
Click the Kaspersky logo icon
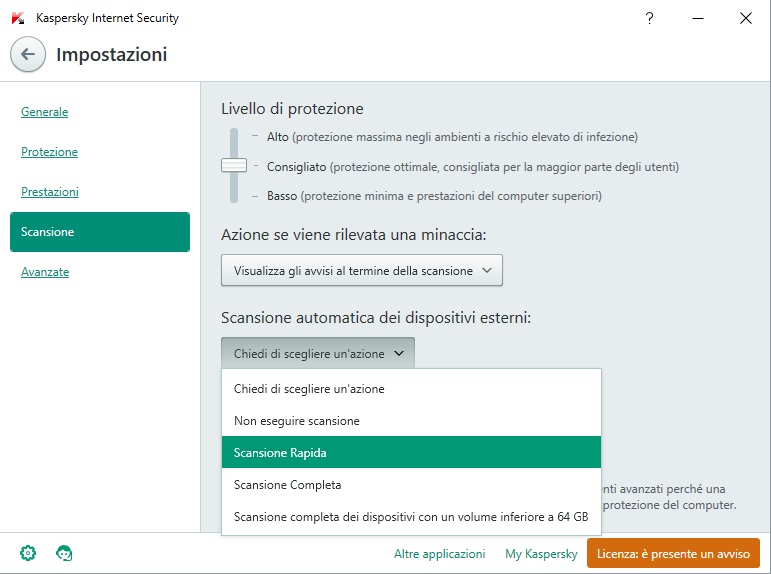(18, 18)
